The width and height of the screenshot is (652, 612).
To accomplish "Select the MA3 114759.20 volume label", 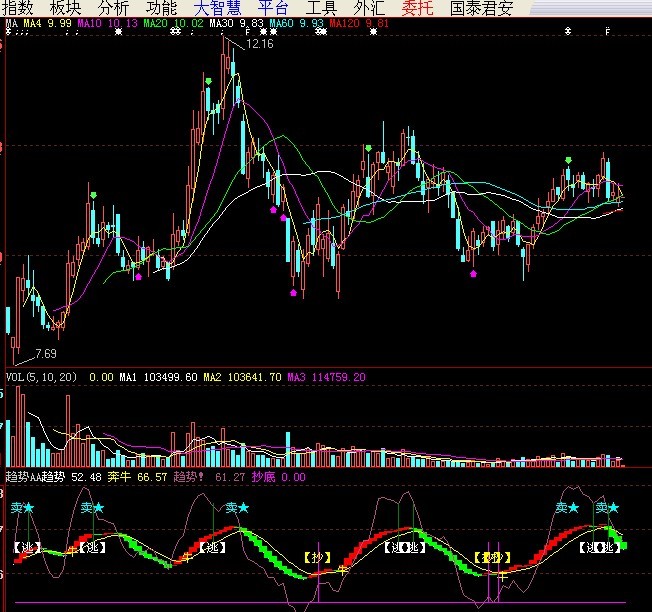I will pos(326,377).
